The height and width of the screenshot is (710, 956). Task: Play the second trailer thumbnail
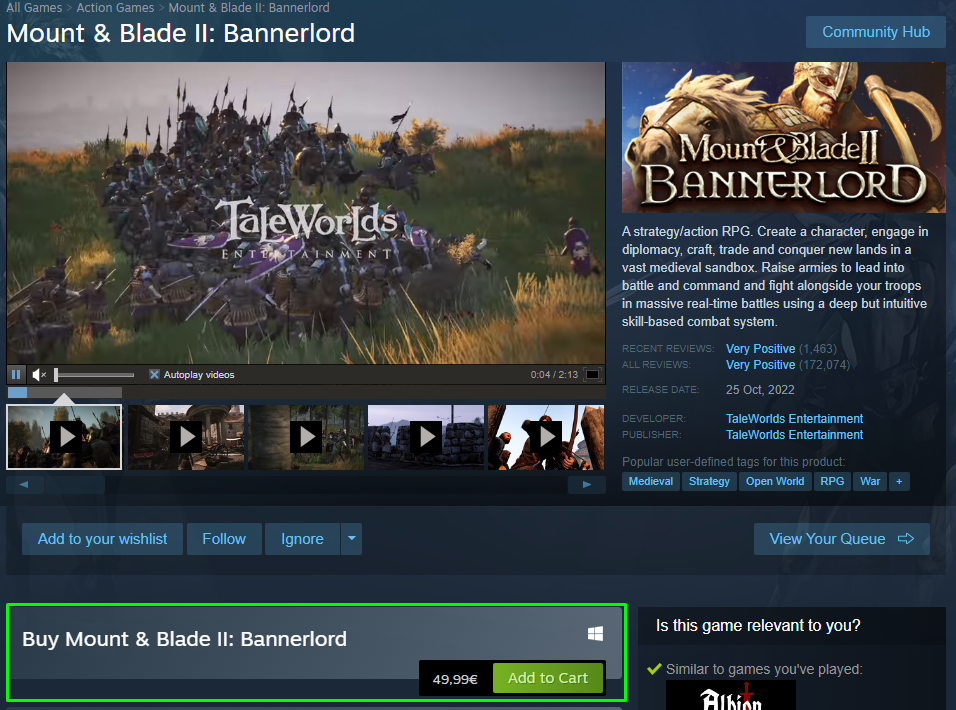click(186, 437)
